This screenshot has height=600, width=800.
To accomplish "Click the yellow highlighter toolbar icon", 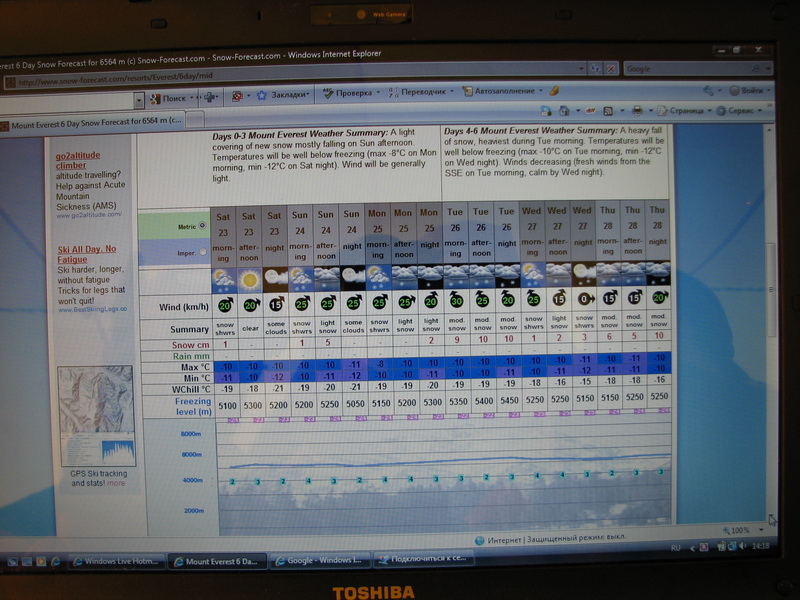I will [554, 91].
